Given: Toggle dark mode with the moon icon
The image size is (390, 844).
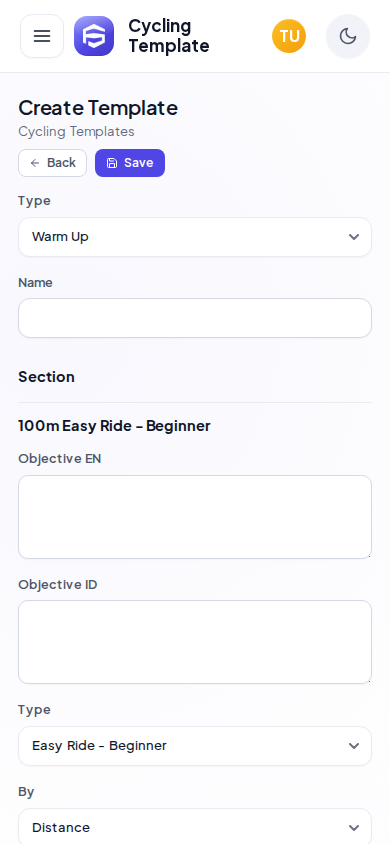Looking at the screenshot, I should tap(348, 36).
